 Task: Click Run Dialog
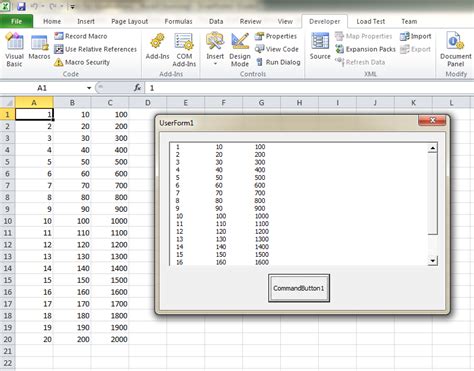[278, 62]
